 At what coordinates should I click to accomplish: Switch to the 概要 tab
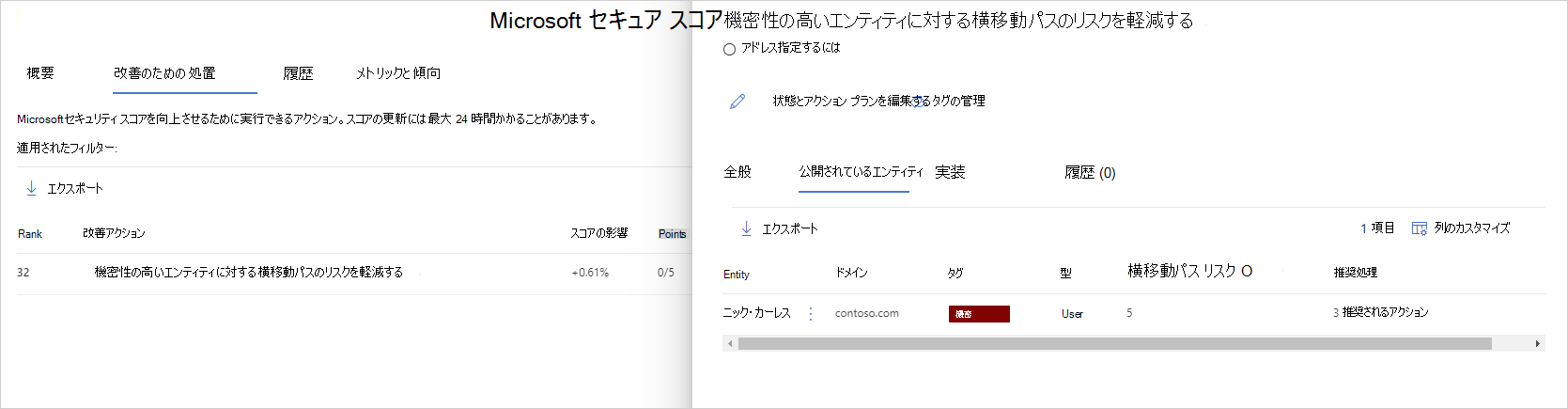click(40, 73)
